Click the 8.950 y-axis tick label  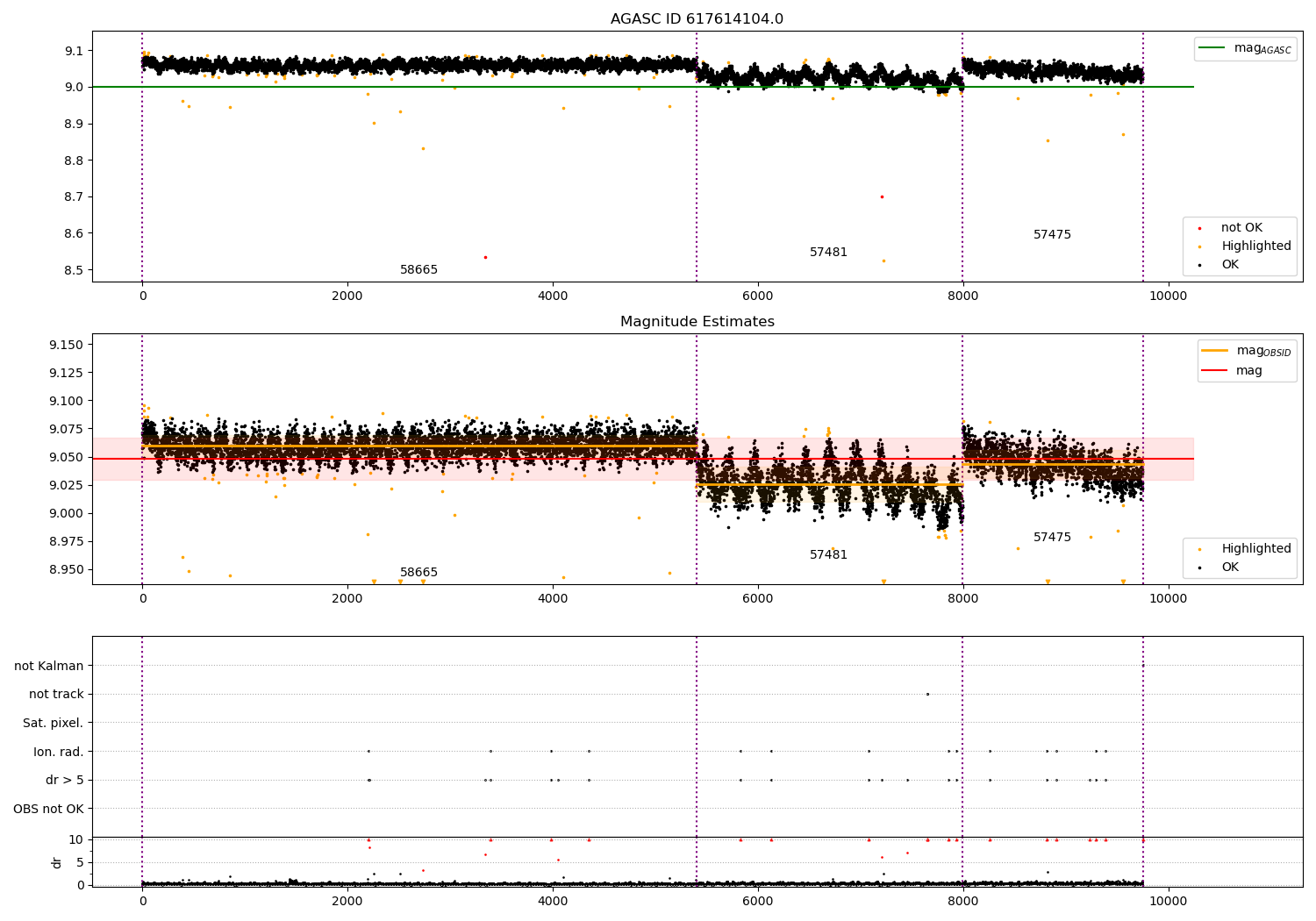point(67,569)
